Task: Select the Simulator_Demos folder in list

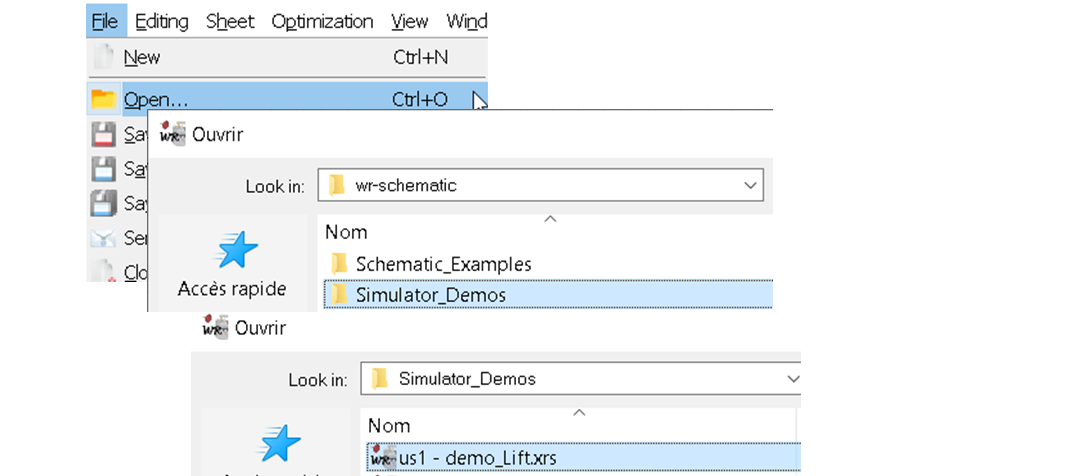Action: pos(430,295)
